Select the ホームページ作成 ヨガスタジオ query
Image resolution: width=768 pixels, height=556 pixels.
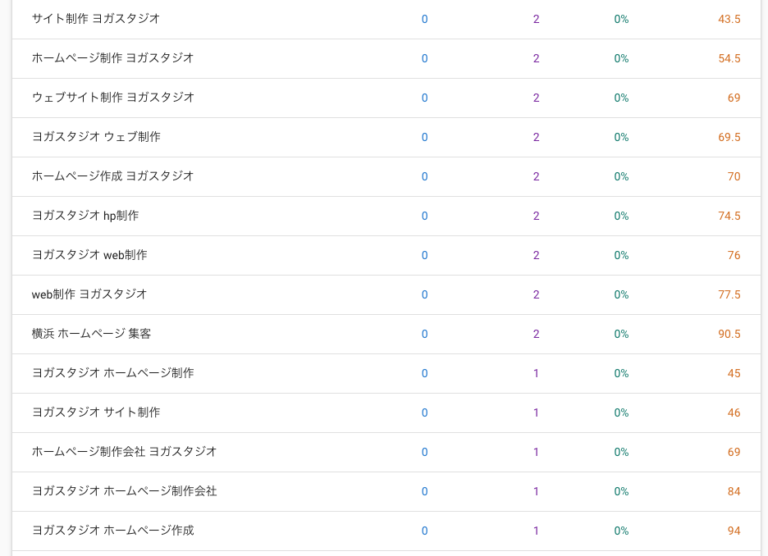click(113, 176)
